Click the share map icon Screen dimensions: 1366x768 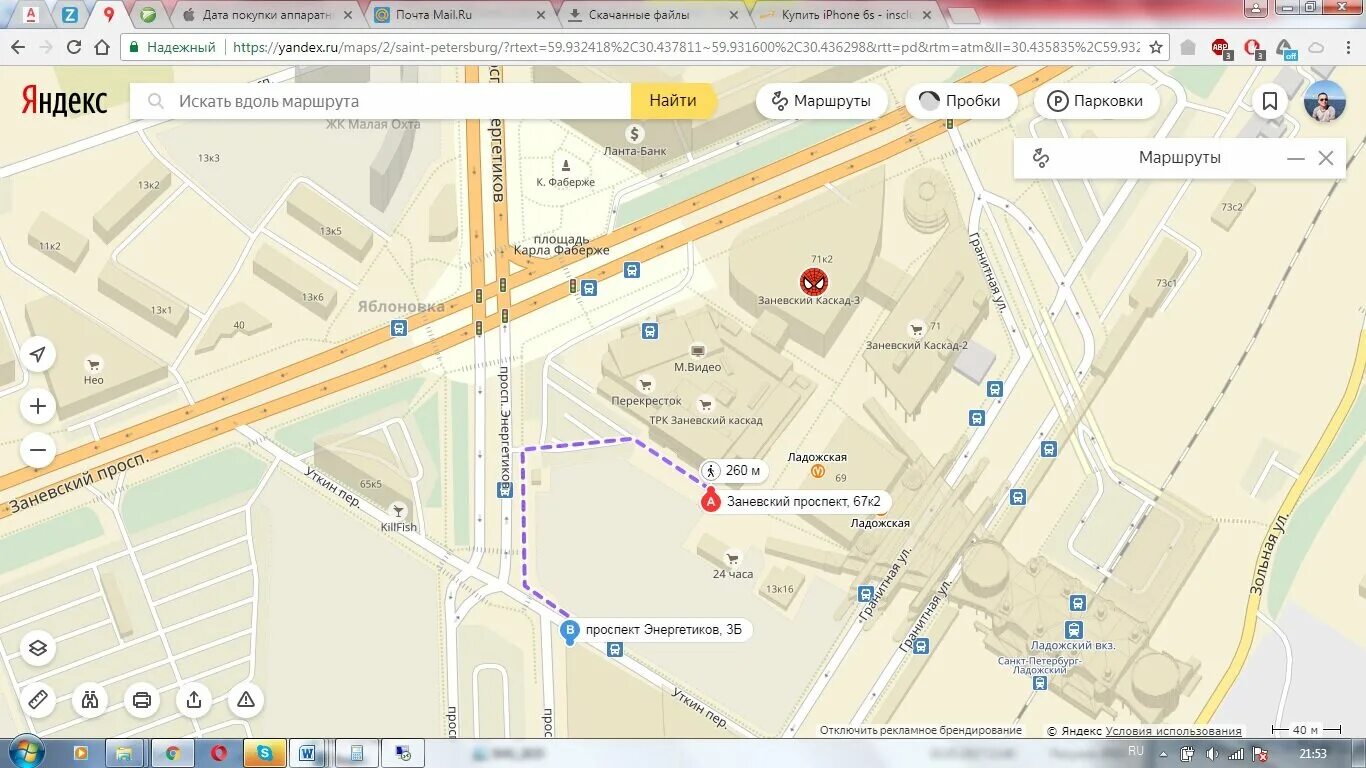coord(194,700)
